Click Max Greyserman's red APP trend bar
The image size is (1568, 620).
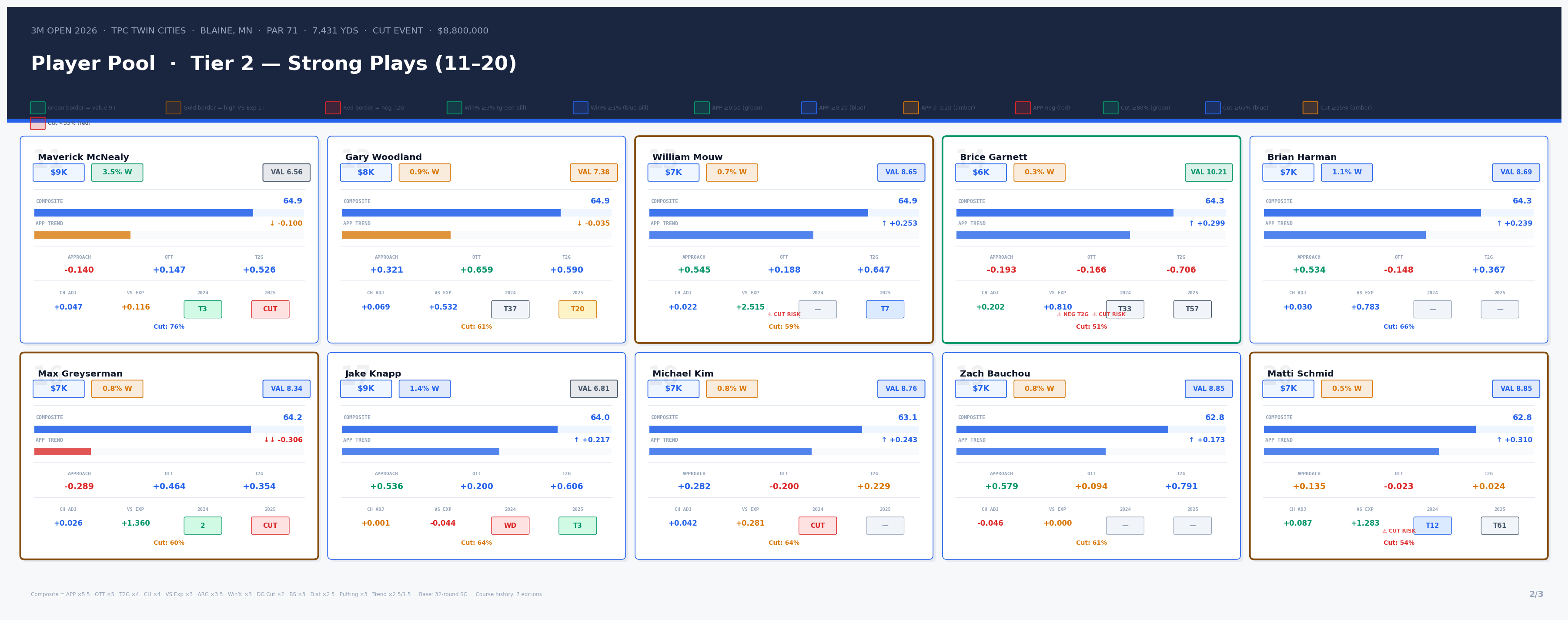point(63,451)
